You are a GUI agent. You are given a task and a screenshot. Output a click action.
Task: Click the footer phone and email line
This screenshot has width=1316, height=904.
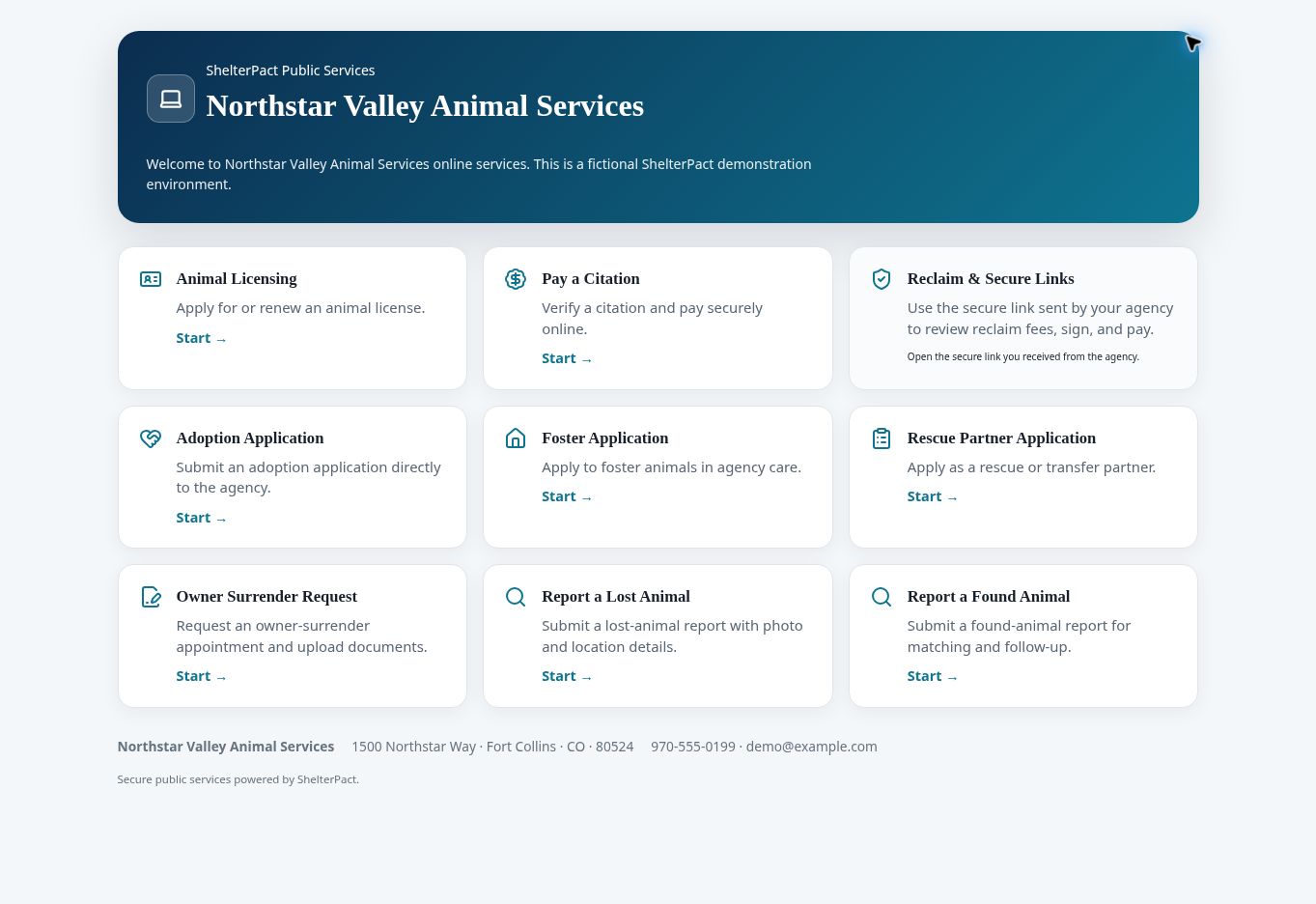click(x=764, y=747)
